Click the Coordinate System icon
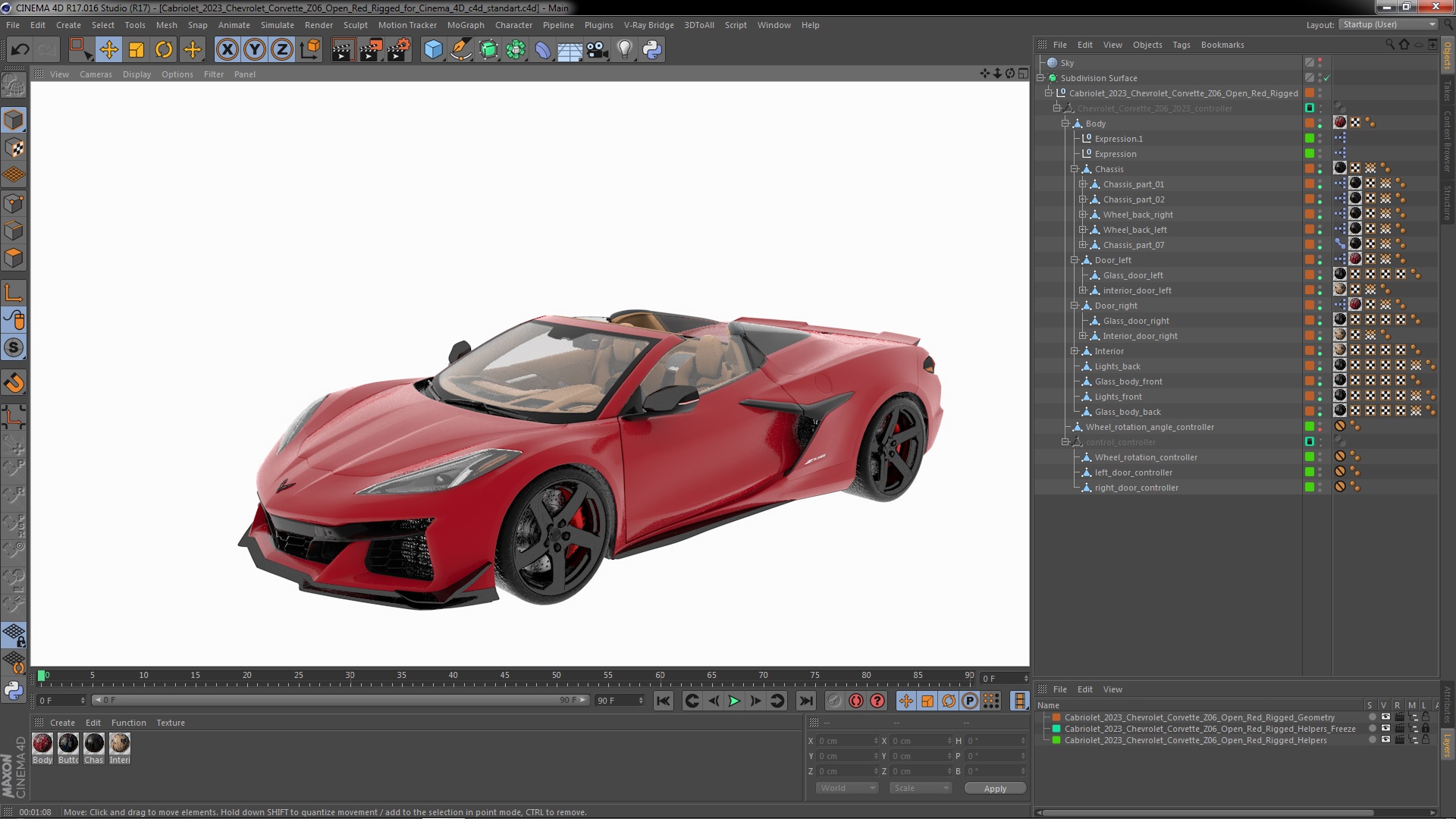 click(x=310, y=50)
